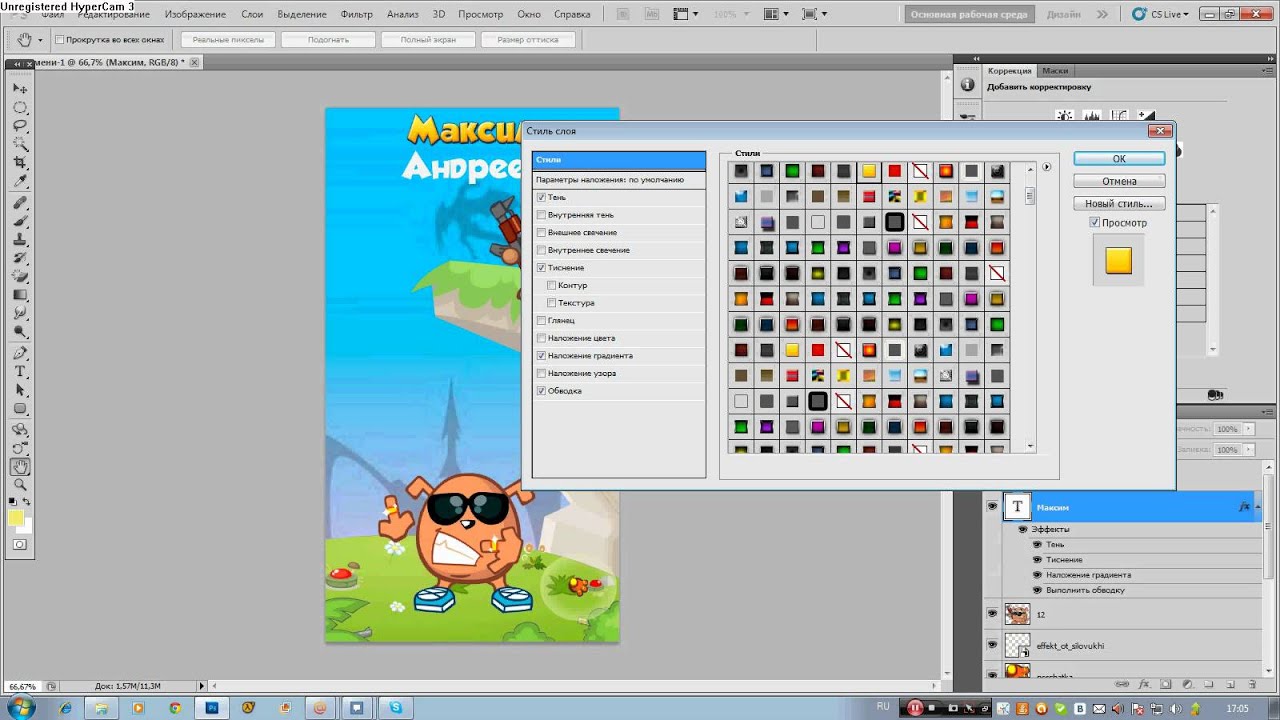This screenshot has height=720, width=1280.
Task: Open the Hand tool preset picker arrow
Action: (40, 40)
